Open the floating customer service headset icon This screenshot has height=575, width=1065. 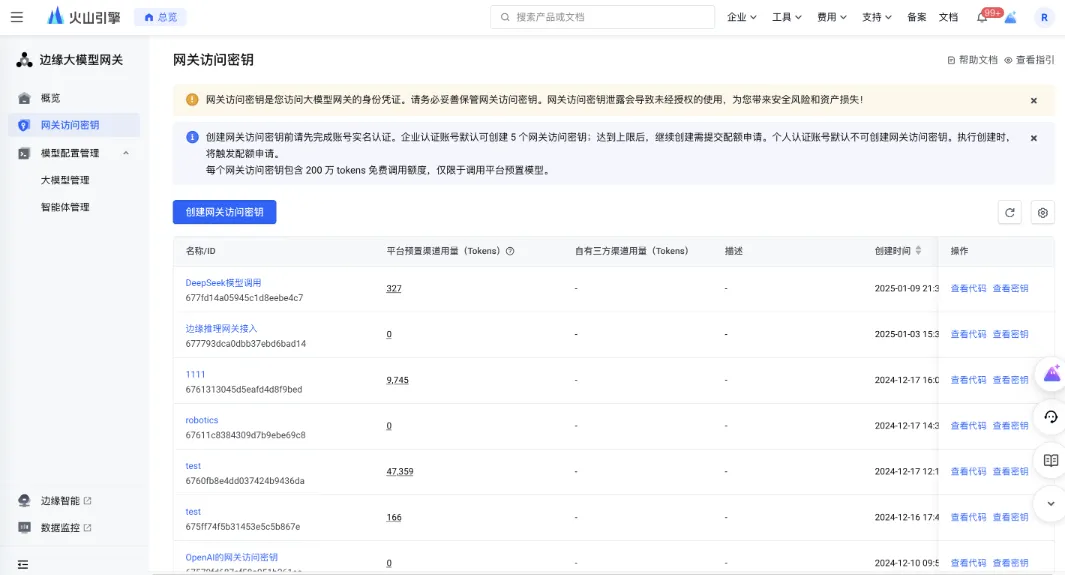pyautogui.click(x=1051, y=417)
